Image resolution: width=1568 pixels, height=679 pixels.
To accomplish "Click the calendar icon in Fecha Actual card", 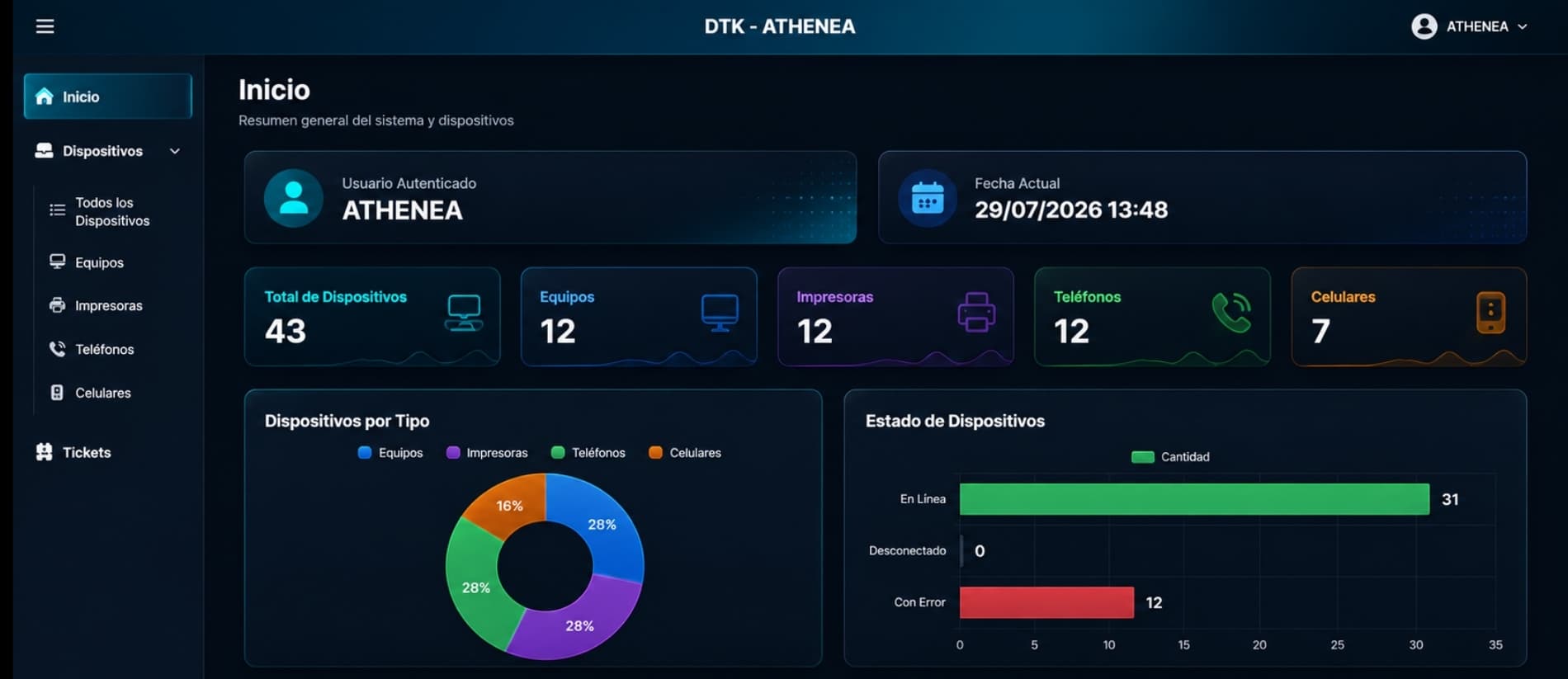I will [928, 198].
